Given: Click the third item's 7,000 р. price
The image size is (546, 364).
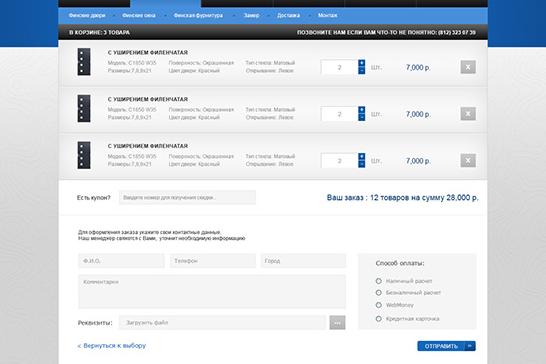Looking at the screenshot, I should pyautogui.click(x=418, y=161).
